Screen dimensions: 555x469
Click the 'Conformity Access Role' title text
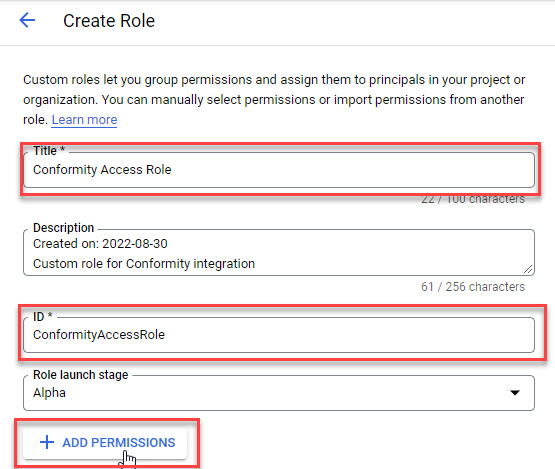(x=102, y=170)
